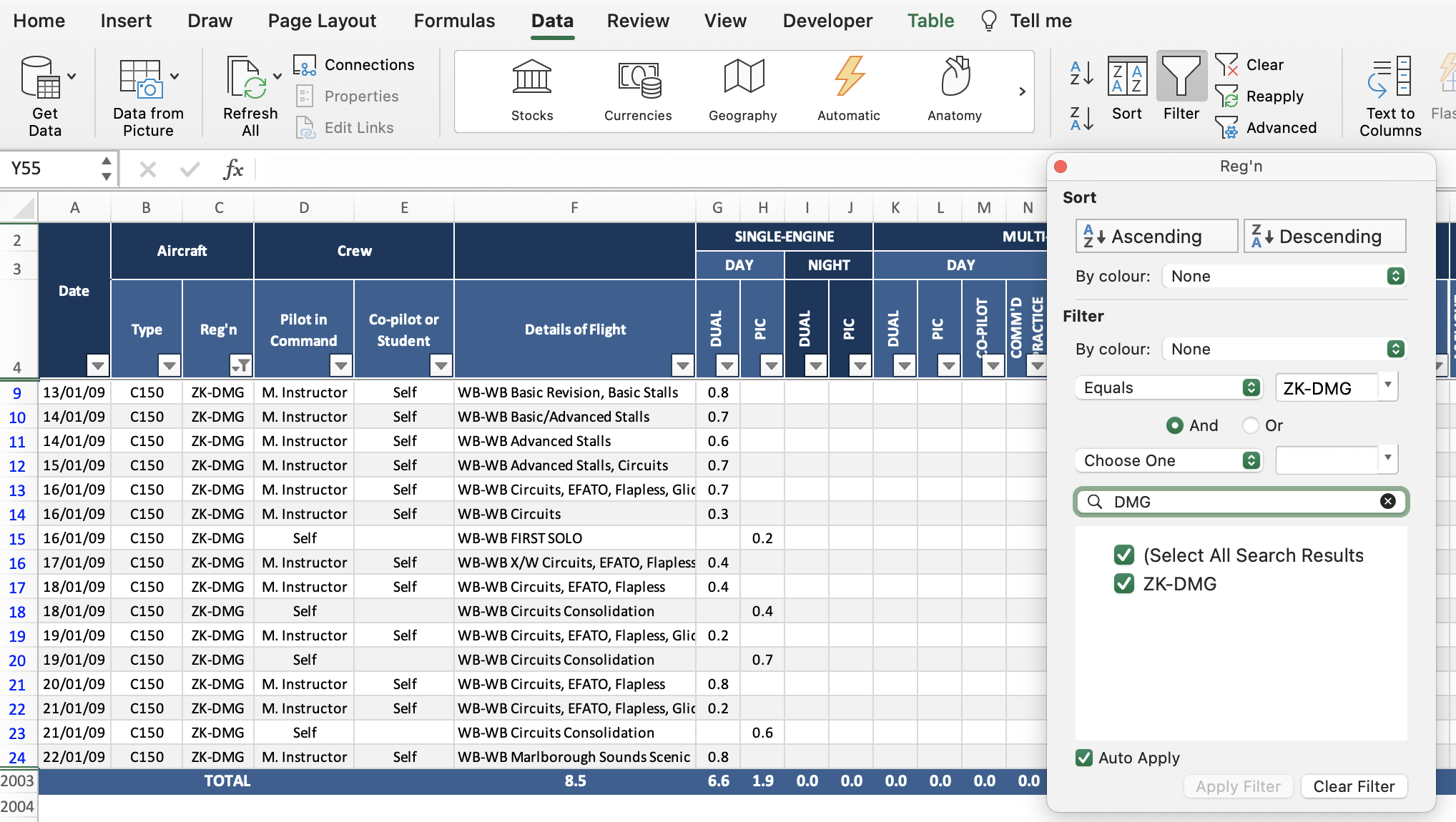1456x822 pixels.
Task: Click Edit Links option
Action: (345, 128)
